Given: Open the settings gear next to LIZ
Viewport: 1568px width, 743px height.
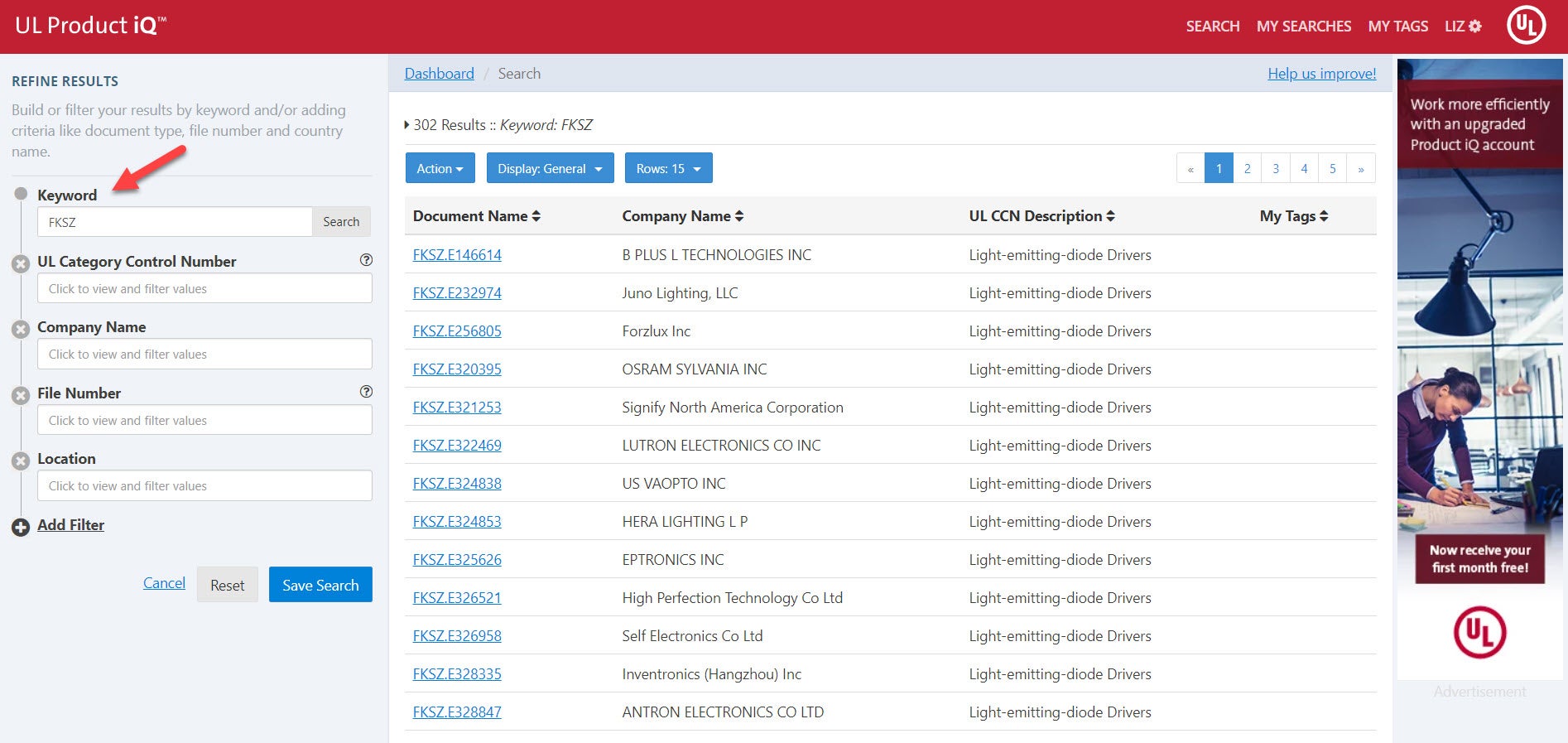Looking at the screenshot, I should [x=1475, y=27].
